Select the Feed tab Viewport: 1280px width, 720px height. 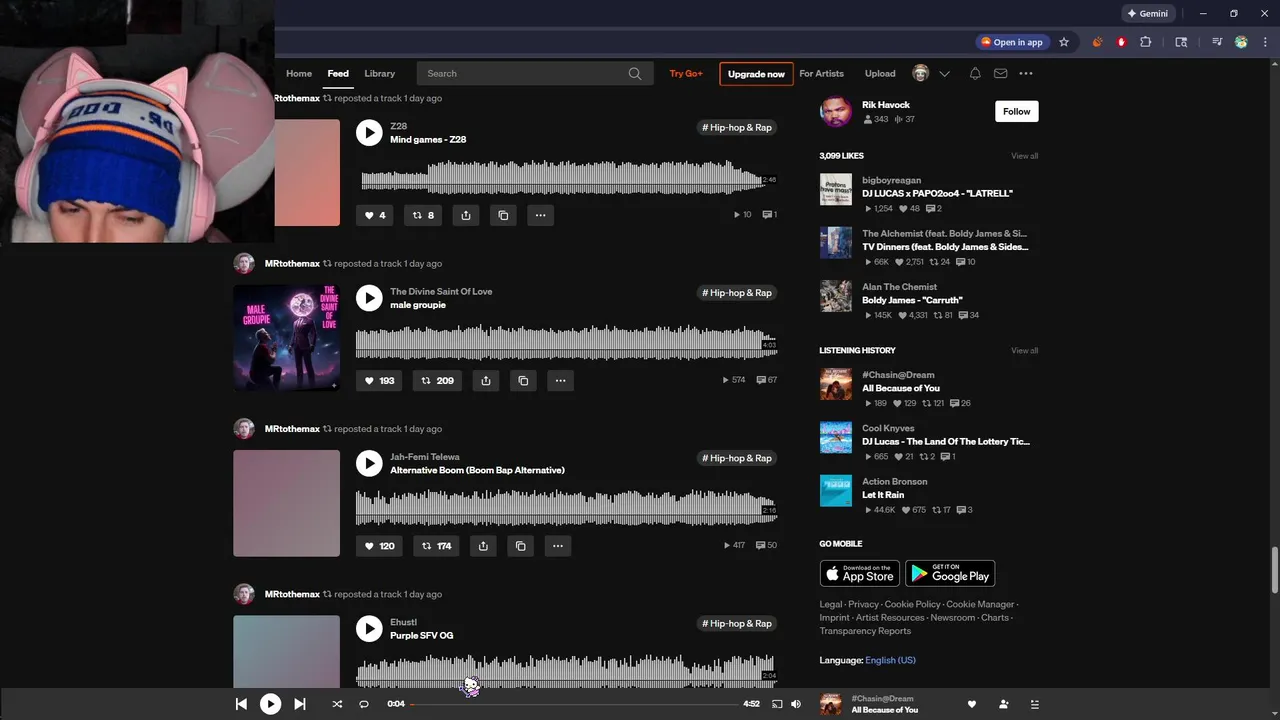[338, 73]
